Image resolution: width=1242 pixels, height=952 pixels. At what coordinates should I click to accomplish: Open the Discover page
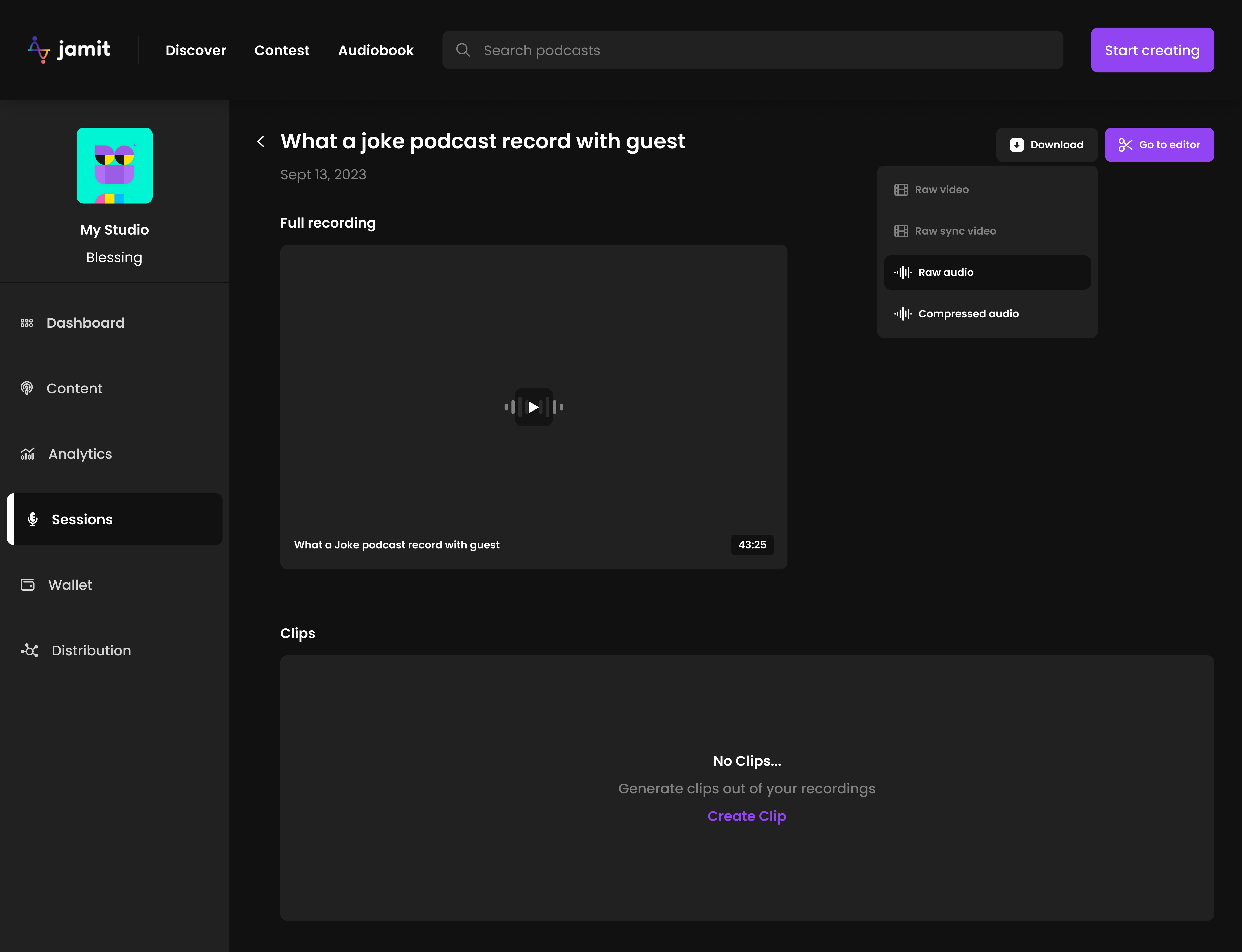pos(196,50)
